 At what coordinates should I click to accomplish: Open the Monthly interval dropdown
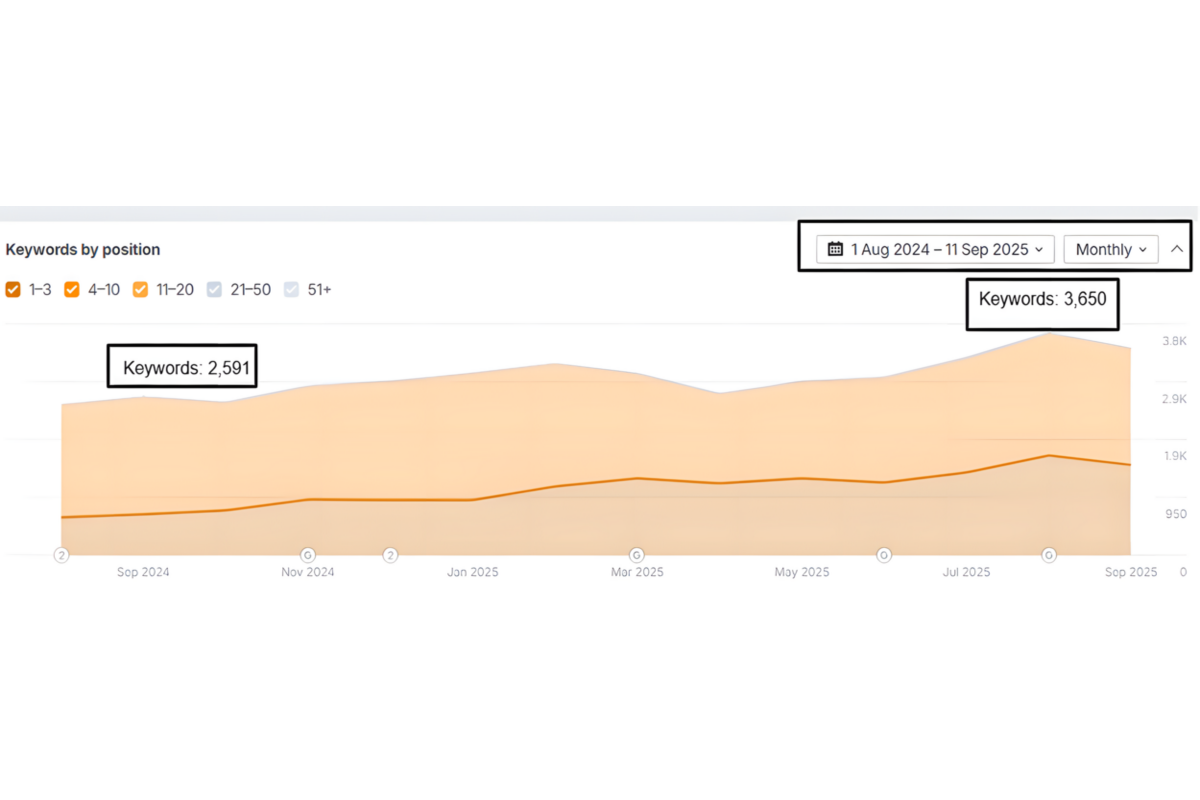(1110, 249)
